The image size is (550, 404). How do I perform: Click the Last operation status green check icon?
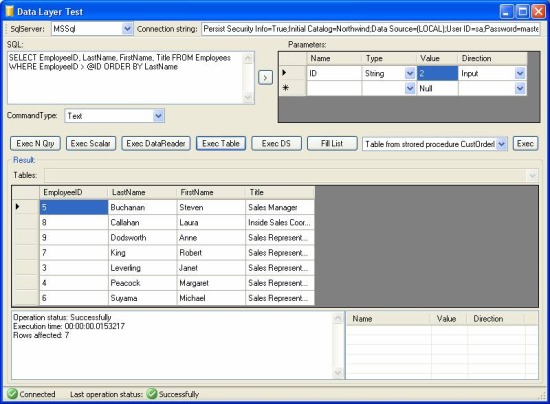[x=152, y=394]
